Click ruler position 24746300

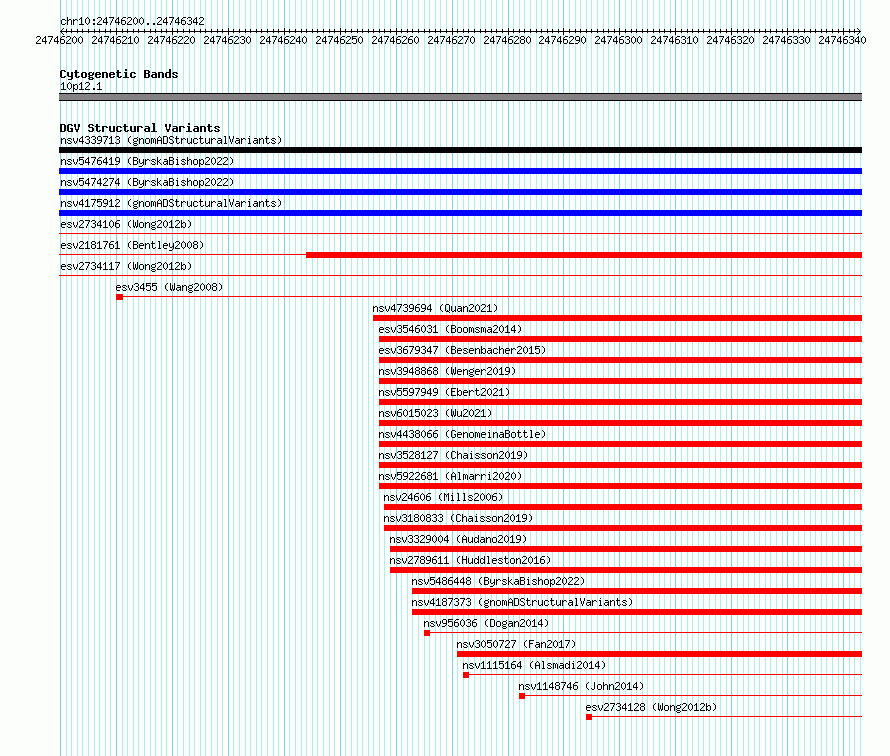tap(618, 40)
